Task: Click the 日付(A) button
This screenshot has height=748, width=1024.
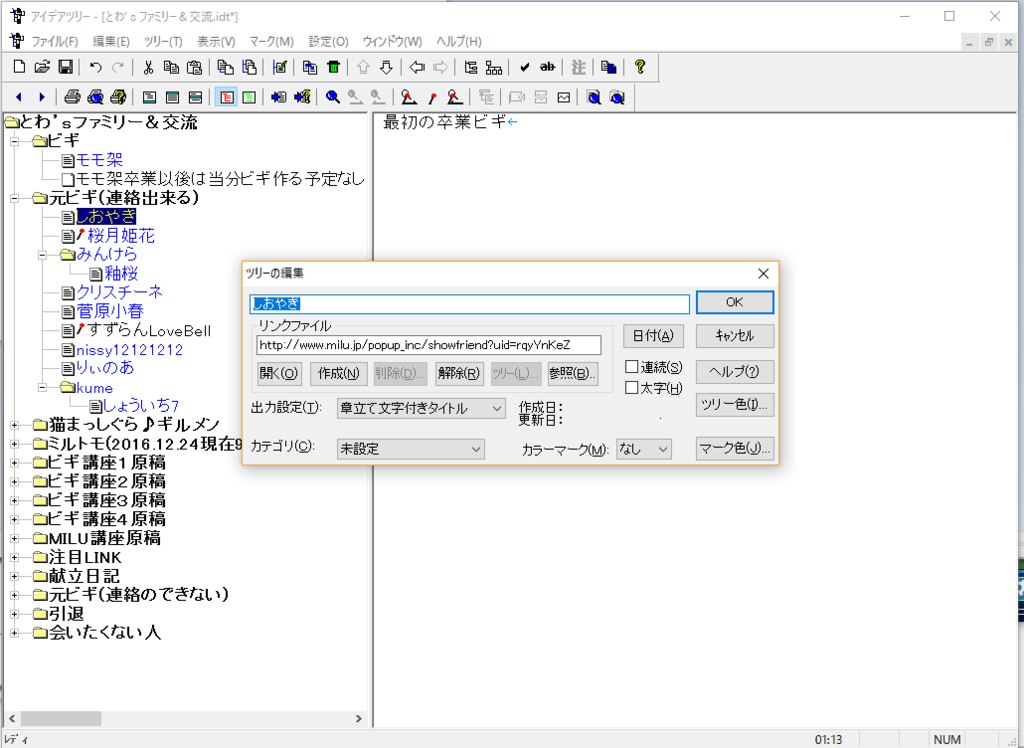Action: coord(653,336)
